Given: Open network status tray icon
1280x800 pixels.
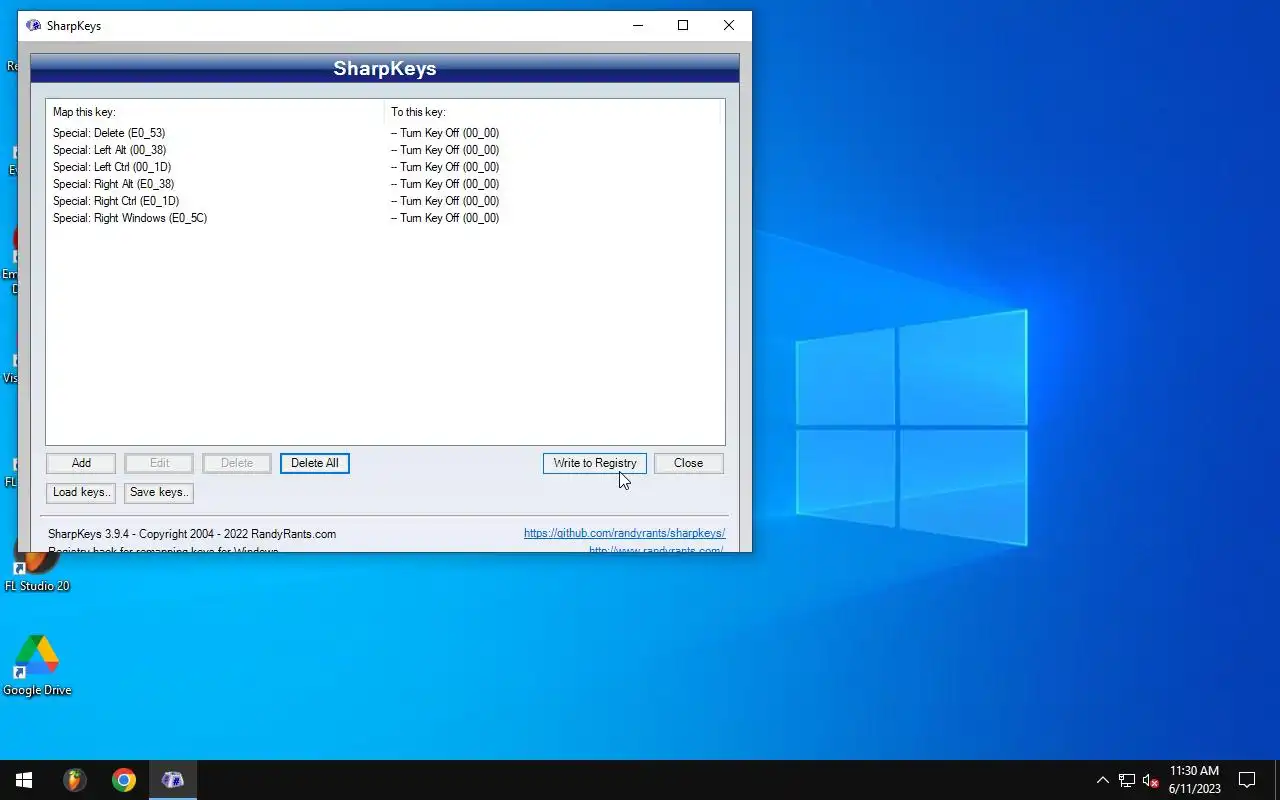Looking at the screenshot, I should click(1127, 780).
